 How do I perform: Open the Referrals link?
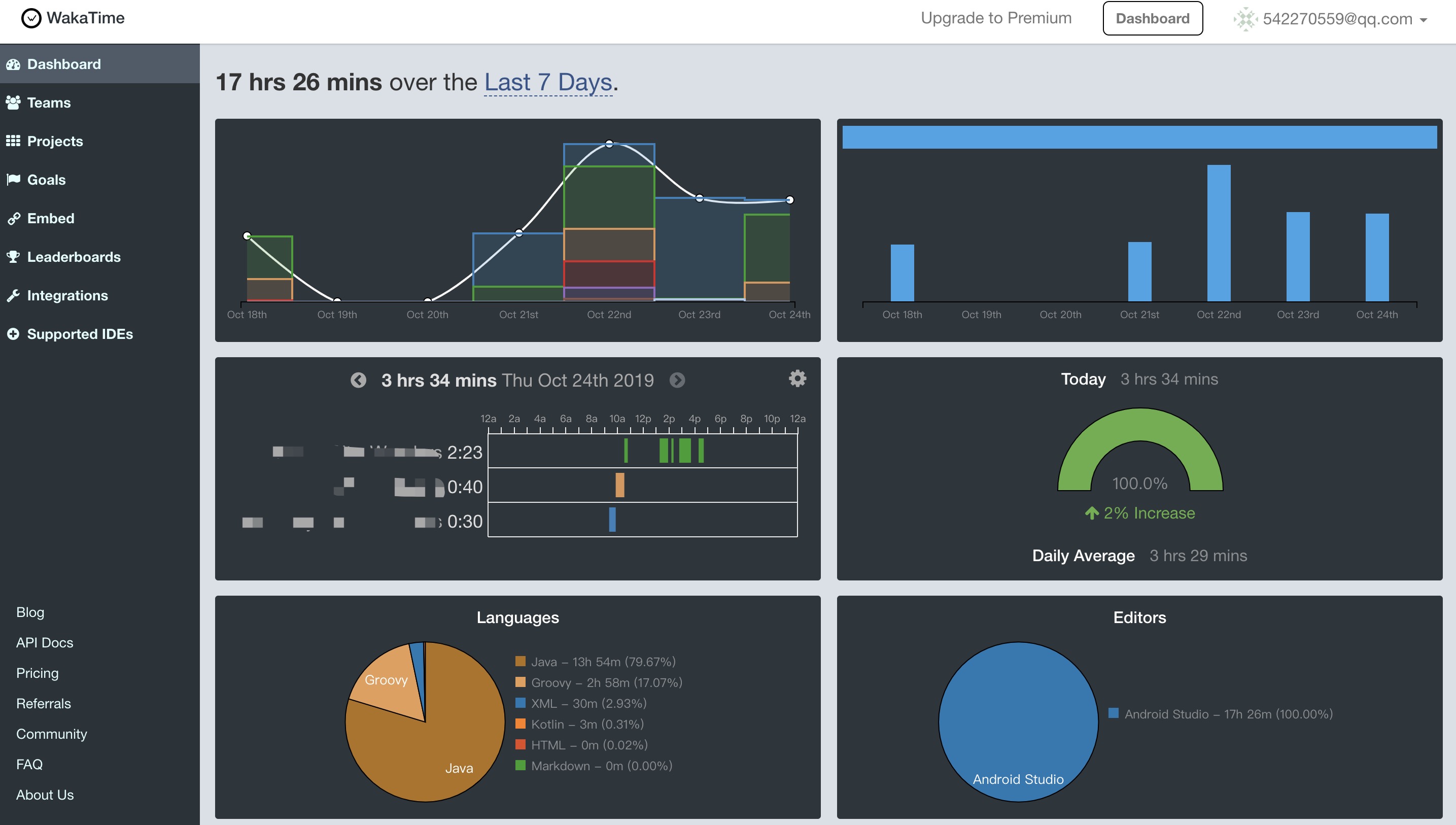pos(44,703)
